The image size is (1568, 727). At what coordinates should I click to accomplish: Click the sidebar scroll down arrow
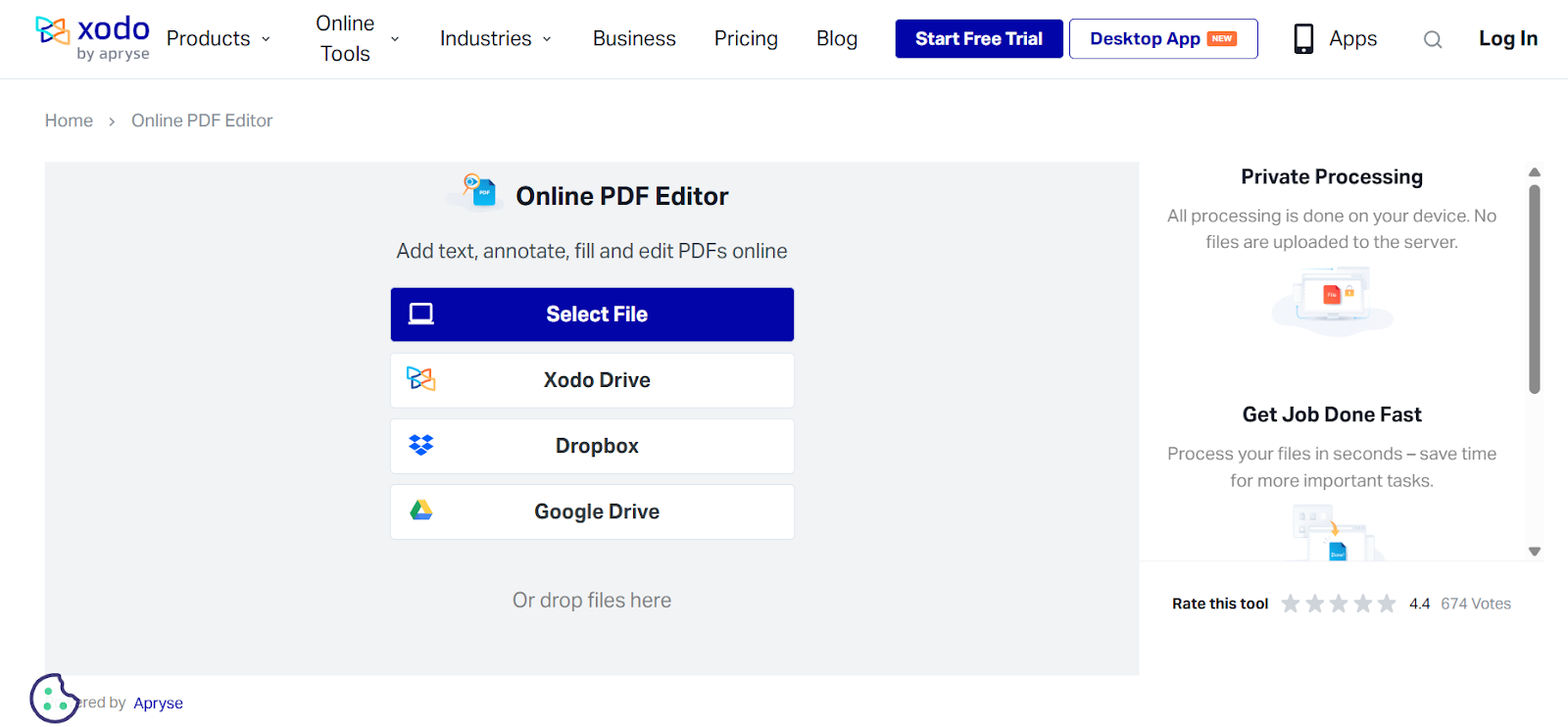click(1534, 552)
